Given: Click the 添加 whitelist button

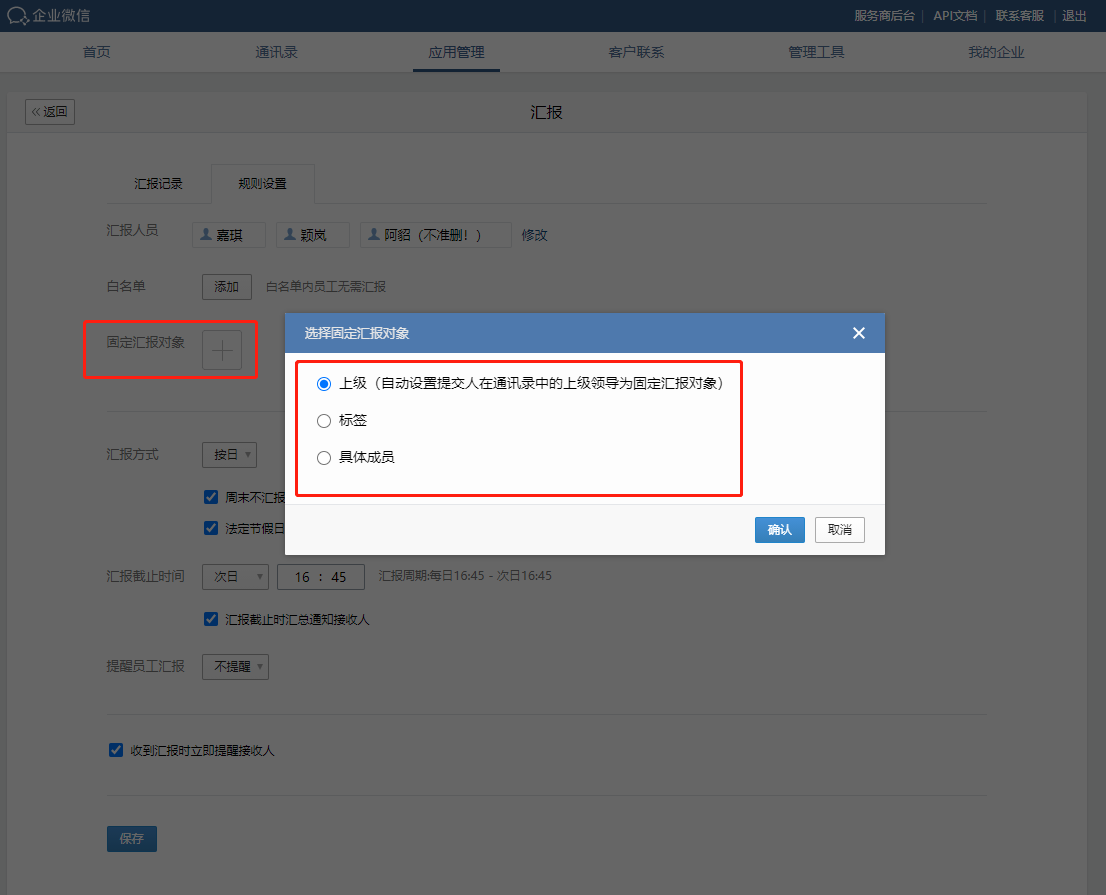Looking at the screenshot, I should click(226, 287).
